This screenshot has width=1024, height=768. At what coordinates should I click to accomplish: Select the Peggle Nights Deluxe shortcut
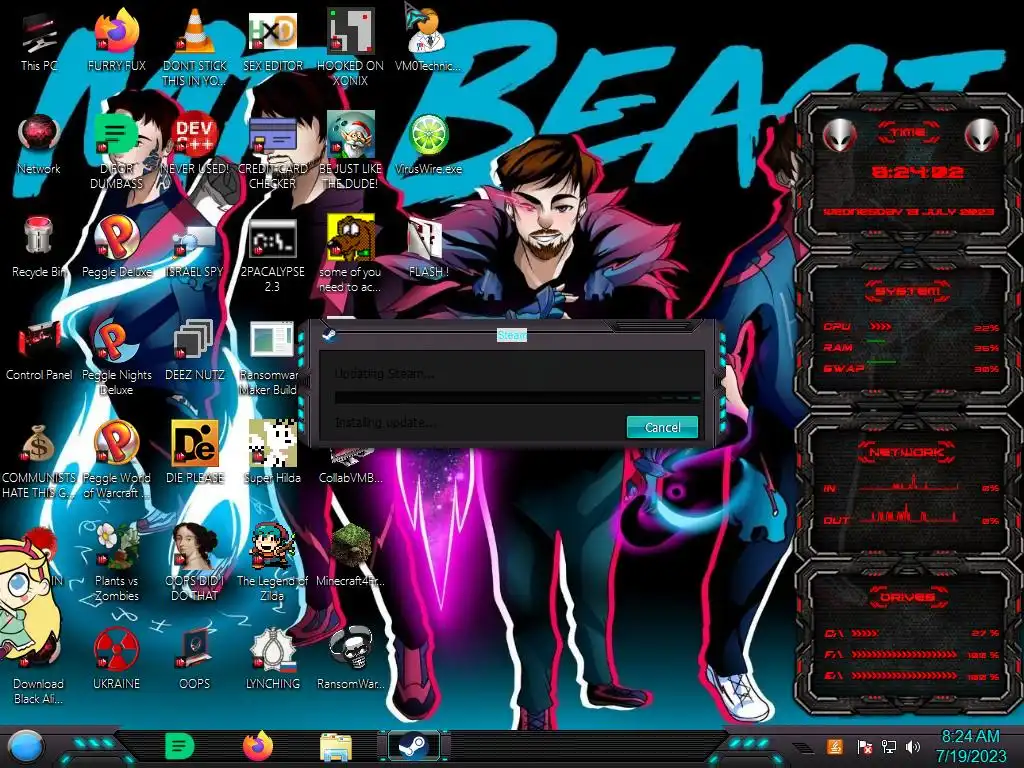(116, 358)
